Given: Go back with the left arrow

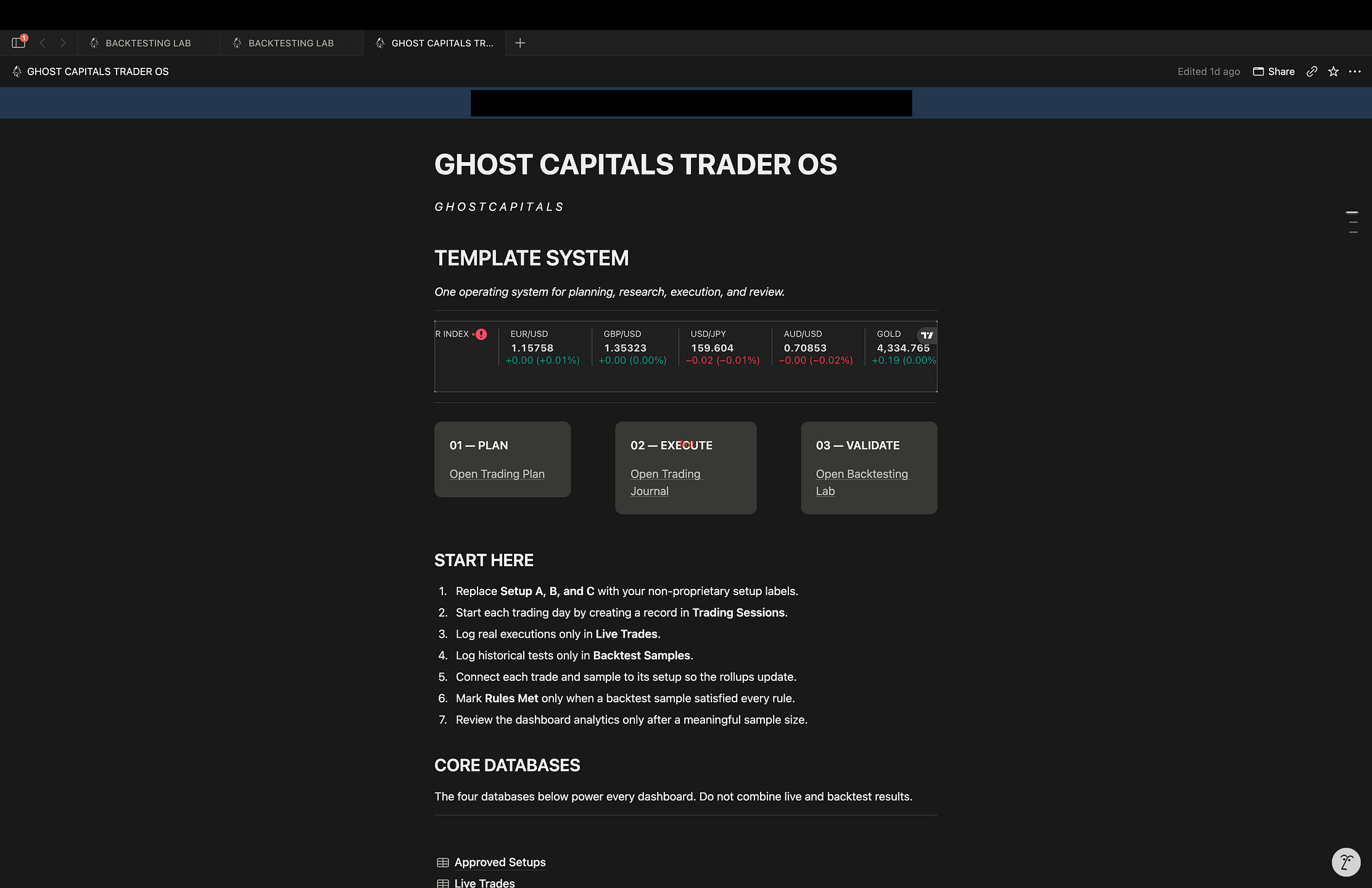Looking at the screenshot, I should click(x=43, y=43).
